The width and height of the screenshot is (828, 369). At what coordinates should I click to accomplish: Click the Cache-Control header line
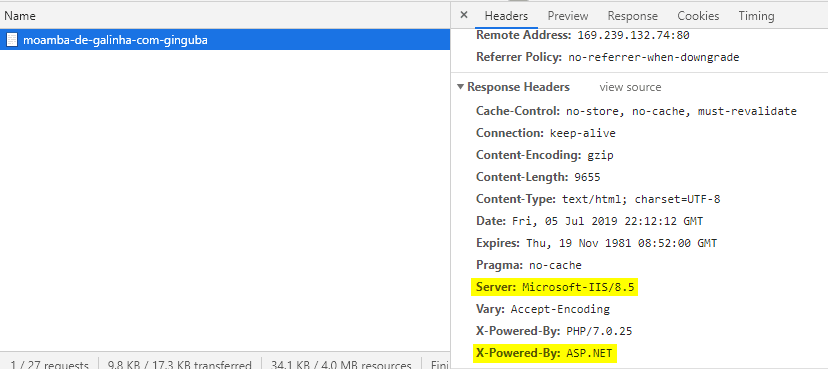pyautogui.click(x=636, y=111)
